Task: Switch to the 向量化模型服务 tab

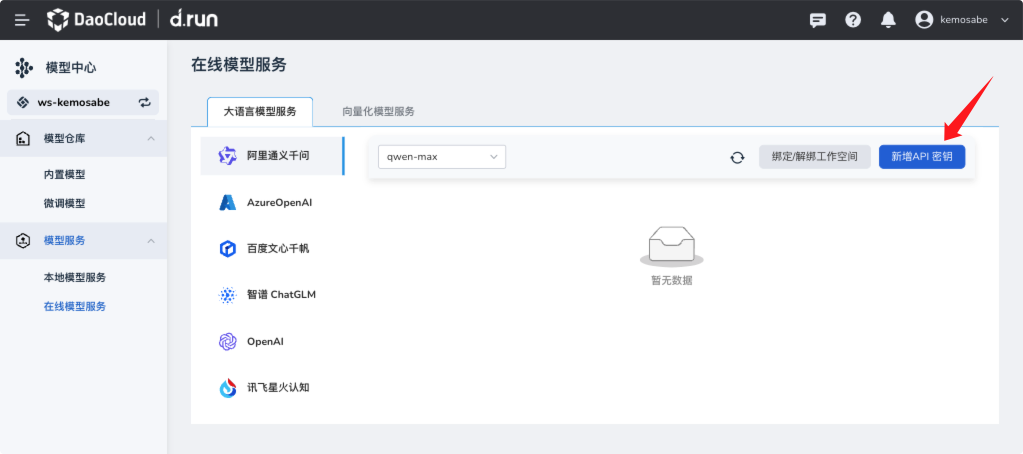Action: pos(378,112)
